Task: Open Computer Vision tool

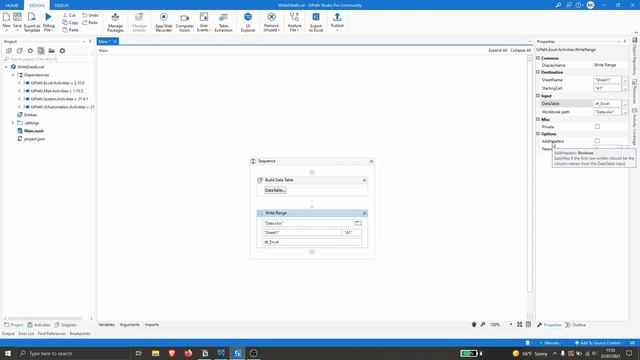Action: [184, 22]
